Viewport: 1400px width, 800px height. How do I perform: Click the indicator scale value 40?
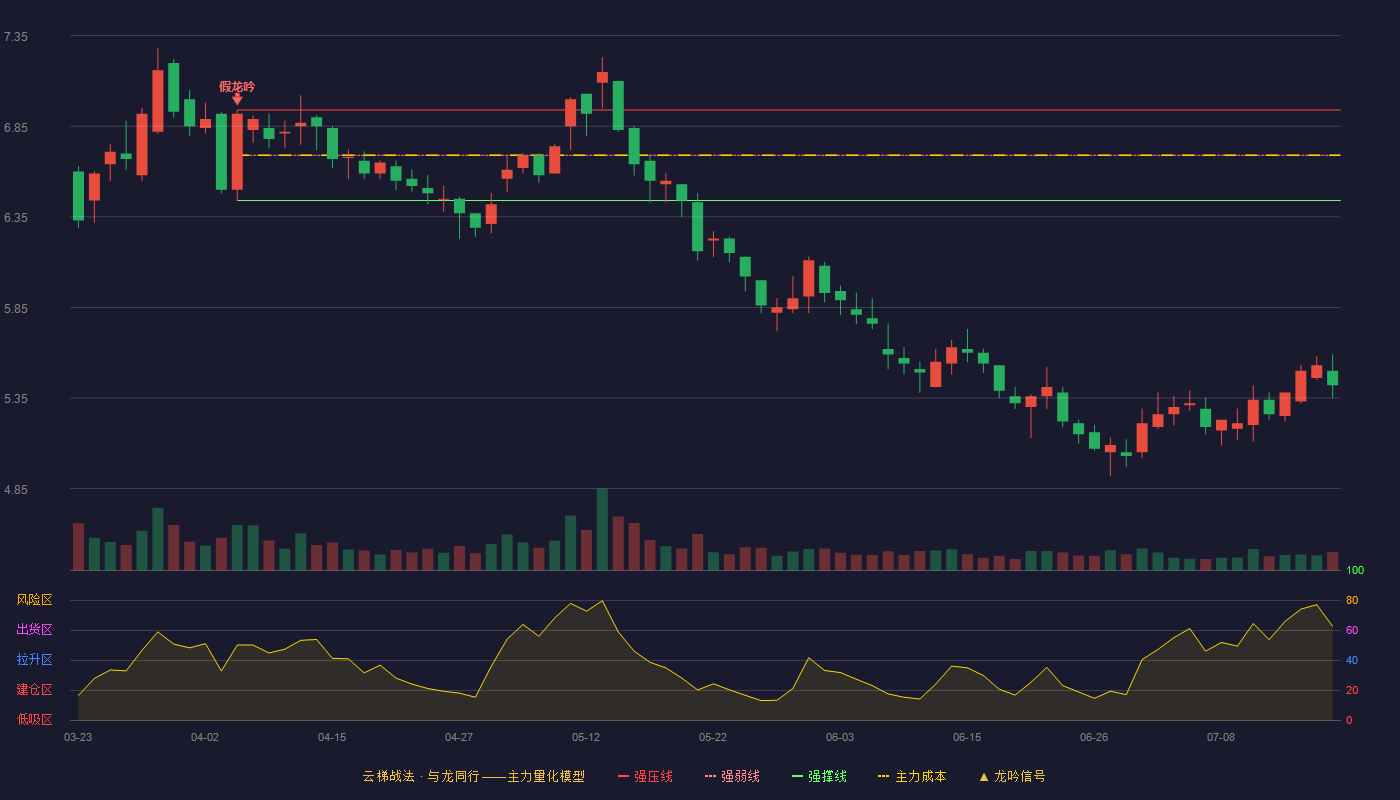click(x=1352, y=660)
